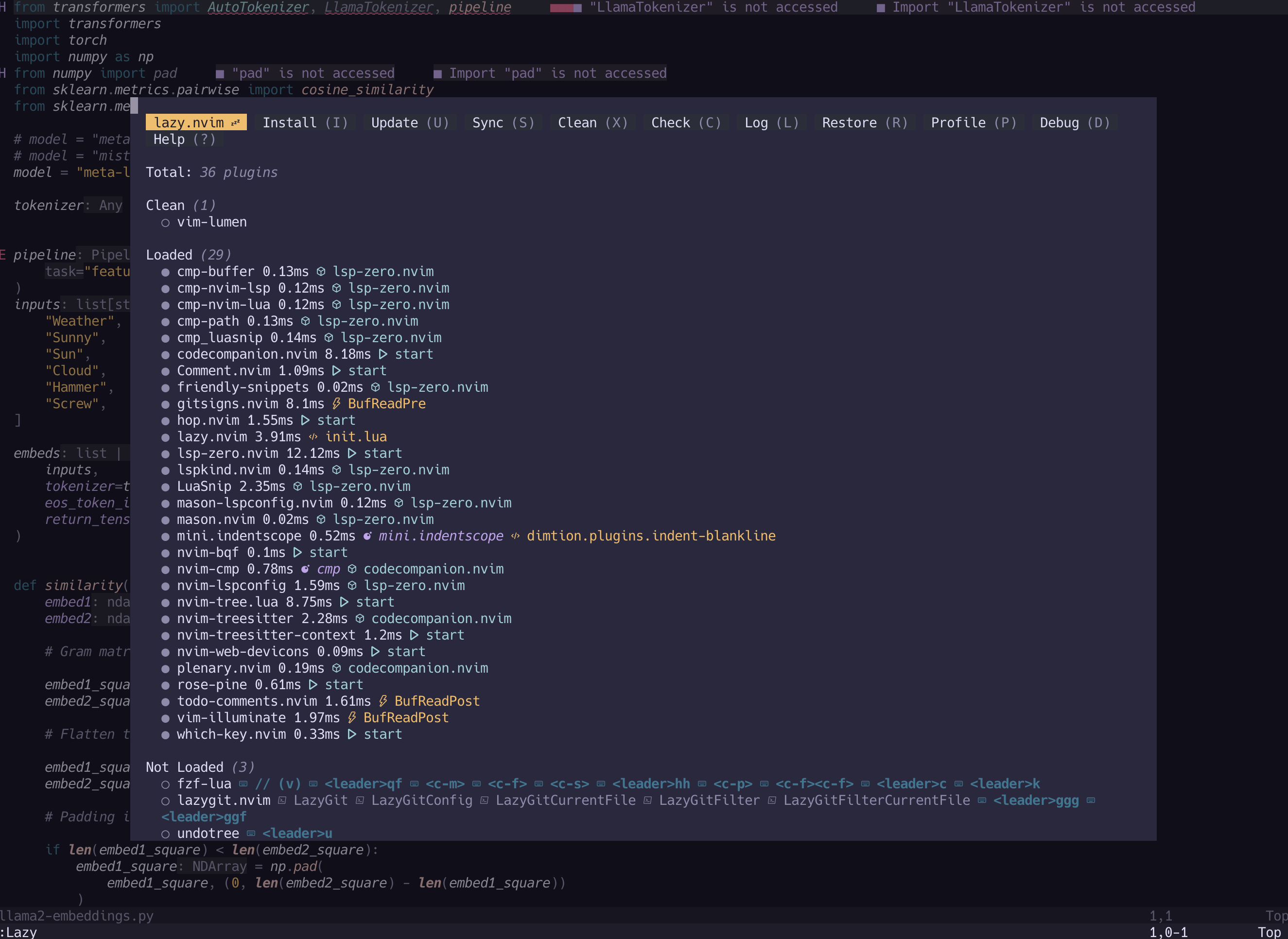Click the 'Loaded (29)' section heading
The image size is (1288, 939).
(x=189, y=255)
